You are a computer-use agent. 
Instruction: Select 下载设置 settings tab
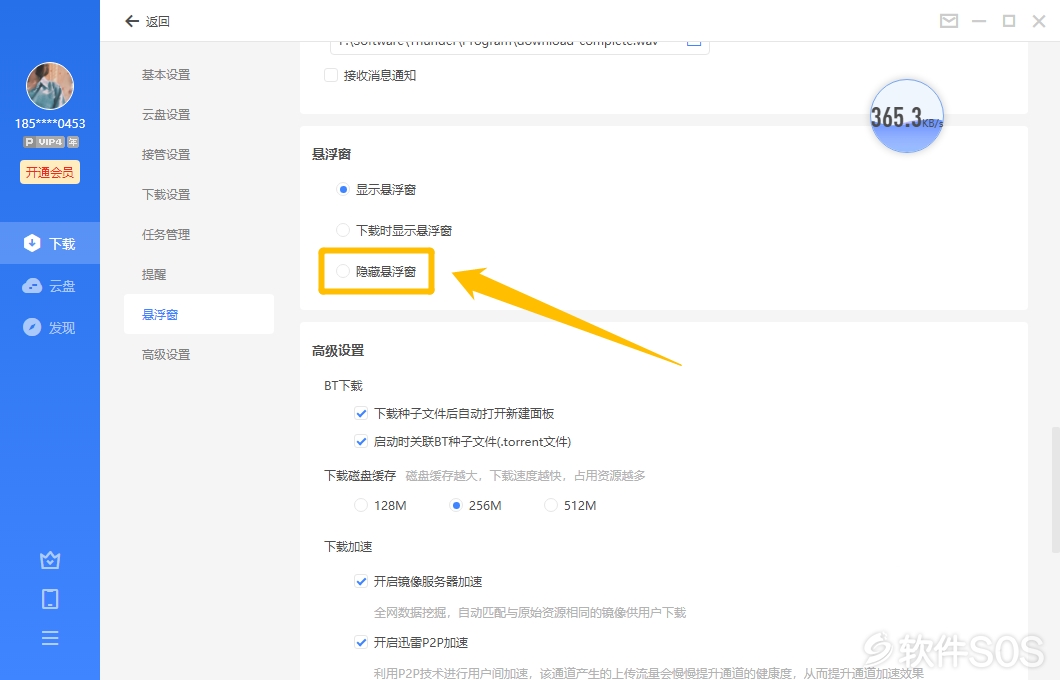[199, 194]
